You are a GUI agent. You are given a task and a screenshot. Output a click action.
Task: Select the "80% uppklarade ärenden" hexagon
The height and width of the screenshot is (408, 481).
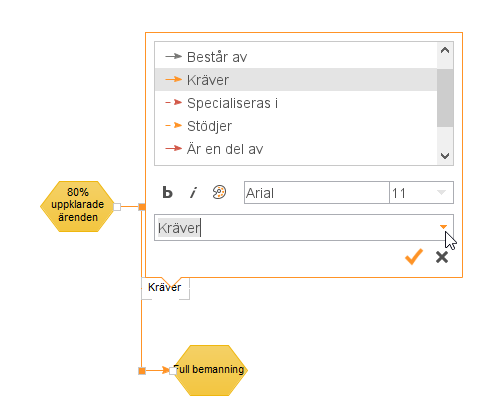coord(78,206)
